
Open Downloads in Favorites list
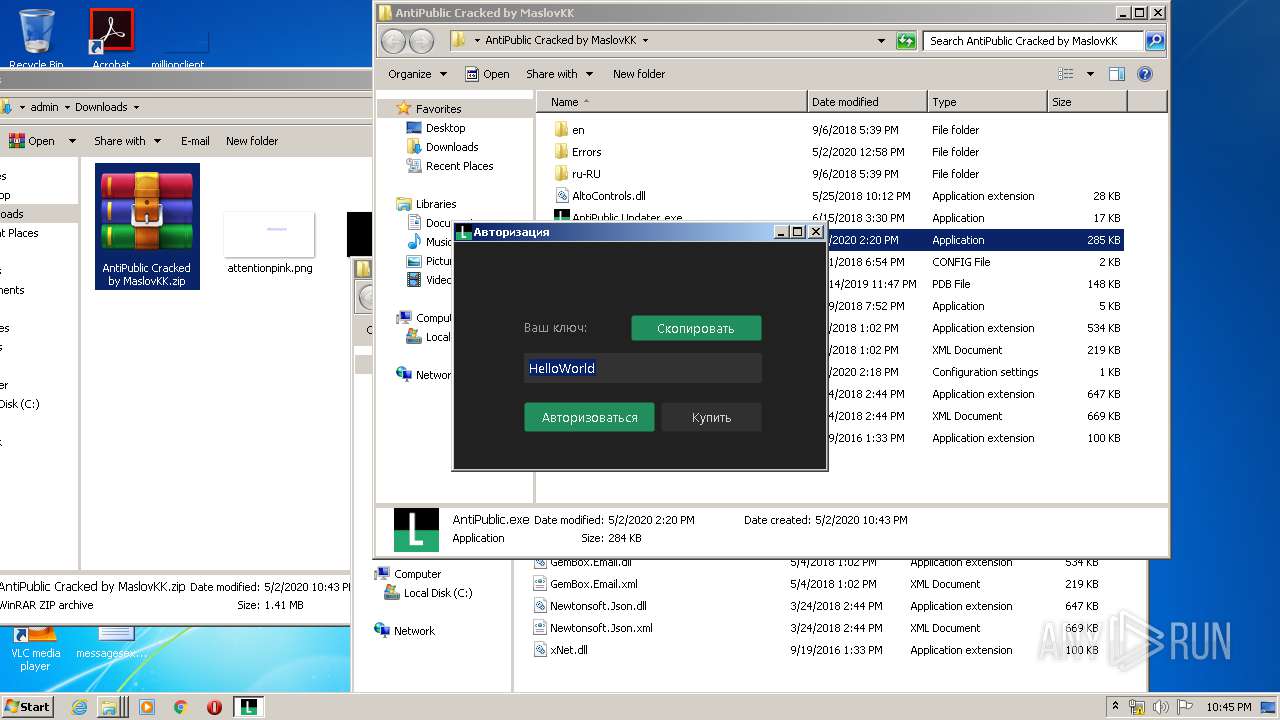[452, 147]
